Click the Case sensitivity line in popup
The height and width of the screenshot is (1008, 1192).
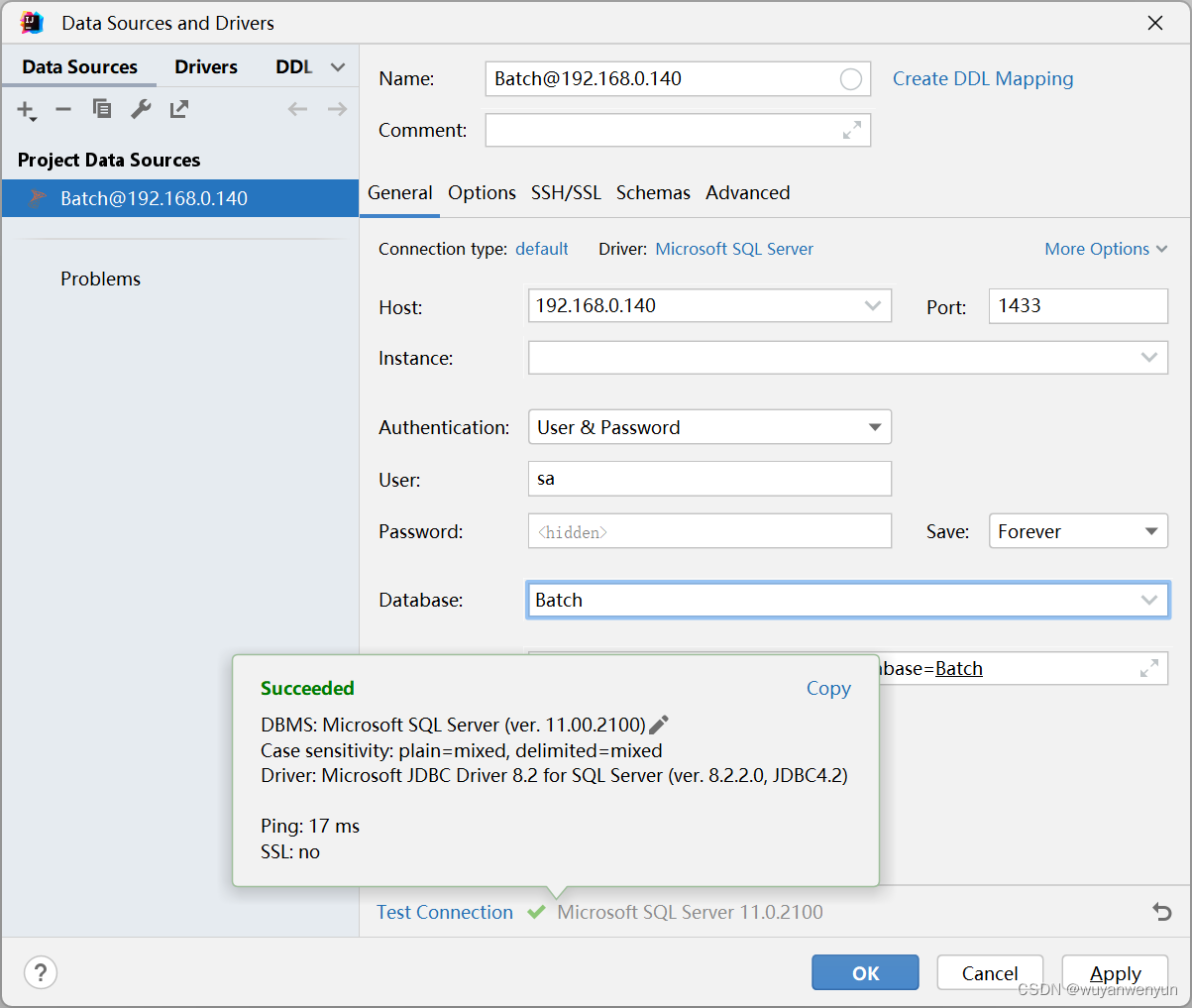click(462, 750)
